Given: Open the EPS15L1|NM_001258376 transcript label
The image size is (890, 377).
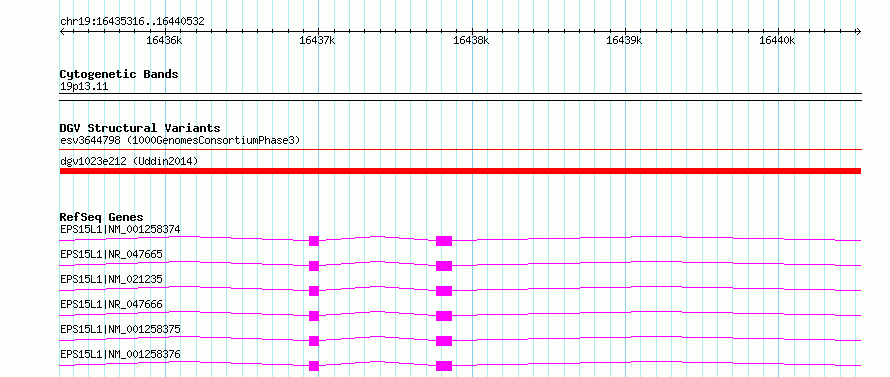Looking at the screenshot, I should (120, 354).
